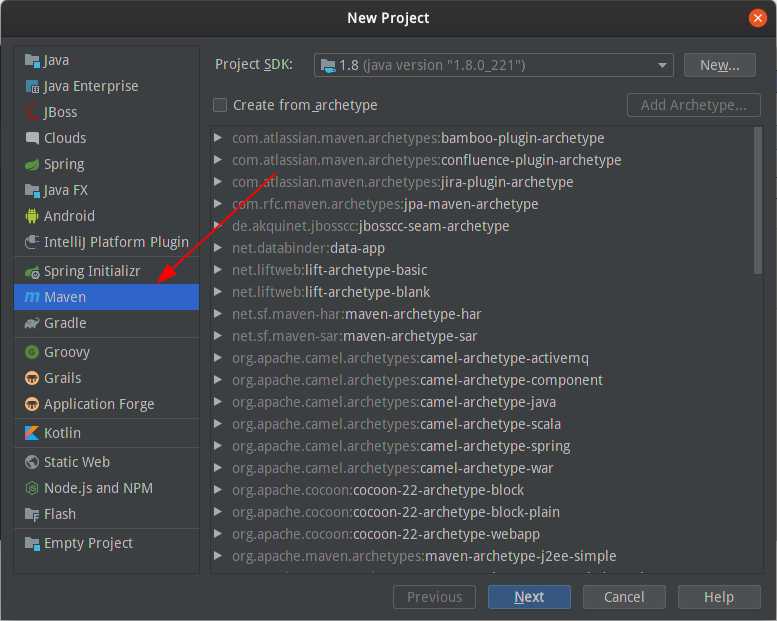Open the Project SDK dropdown
The width and height of the screenshot is (777, 621).
point(494,65)
